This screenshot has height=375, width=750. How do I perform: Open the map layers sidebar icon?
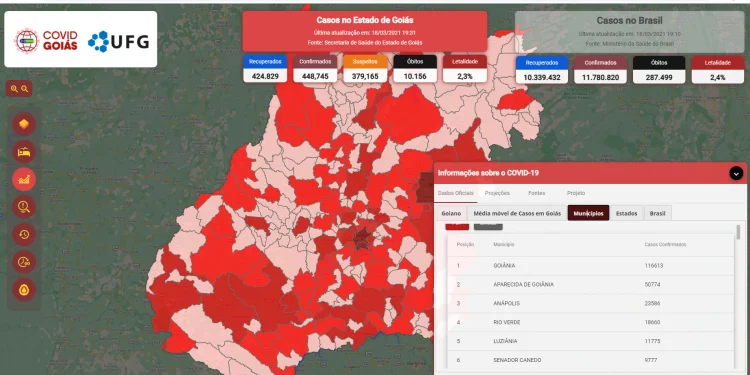point(24,124)
